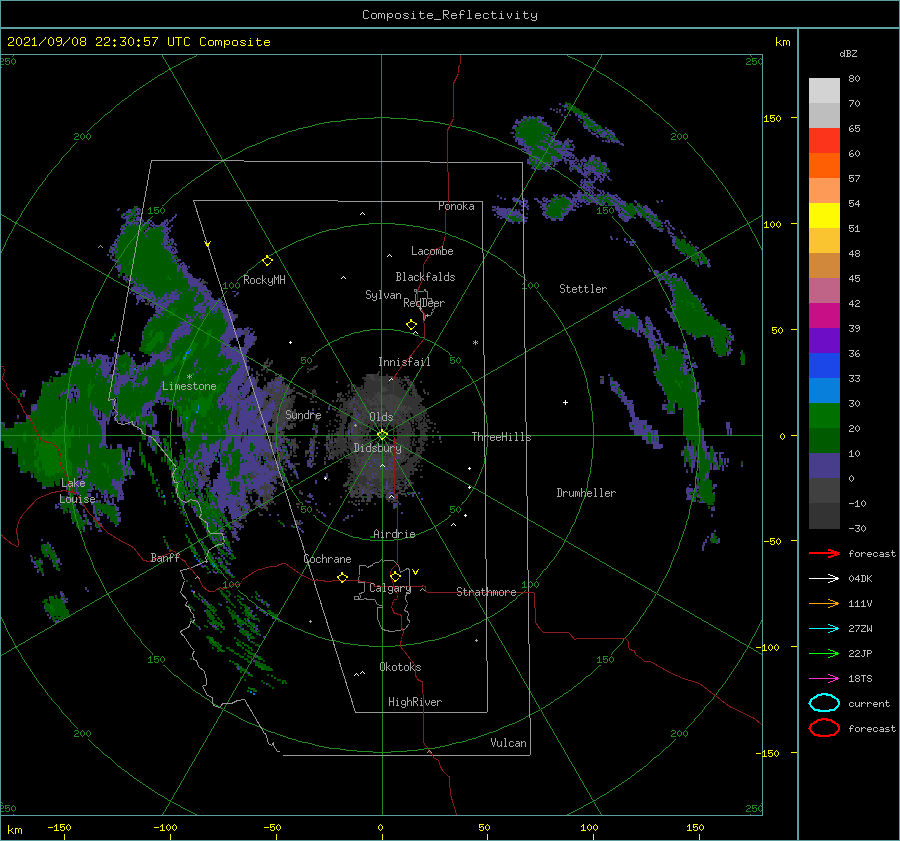
Task: Click the yellow diamond marker below Cochrane
Action: click(343, 577)
